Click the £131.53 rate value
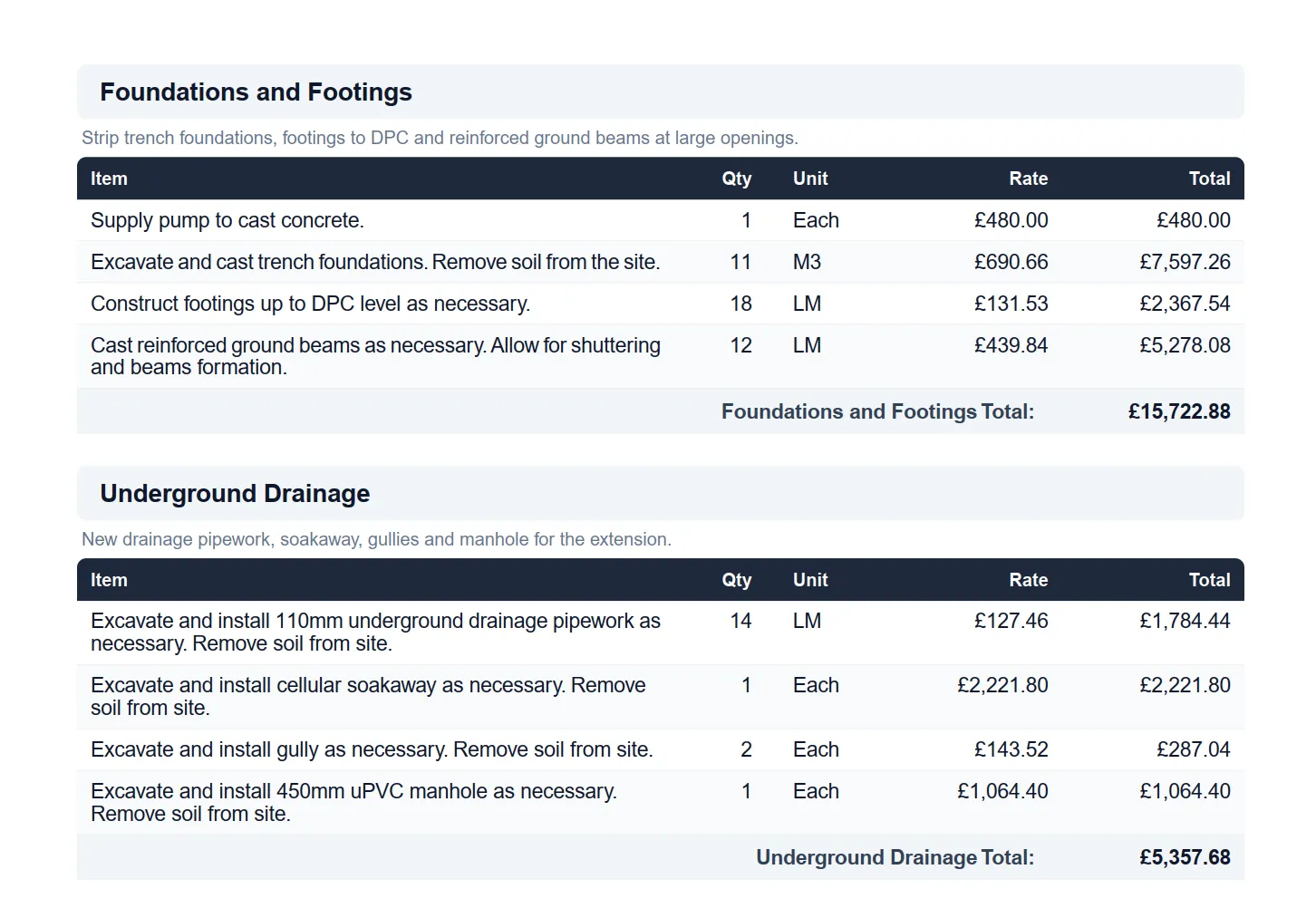Screen dimensions: 1316x908 pyautogui.click(x=1011, y=304)
